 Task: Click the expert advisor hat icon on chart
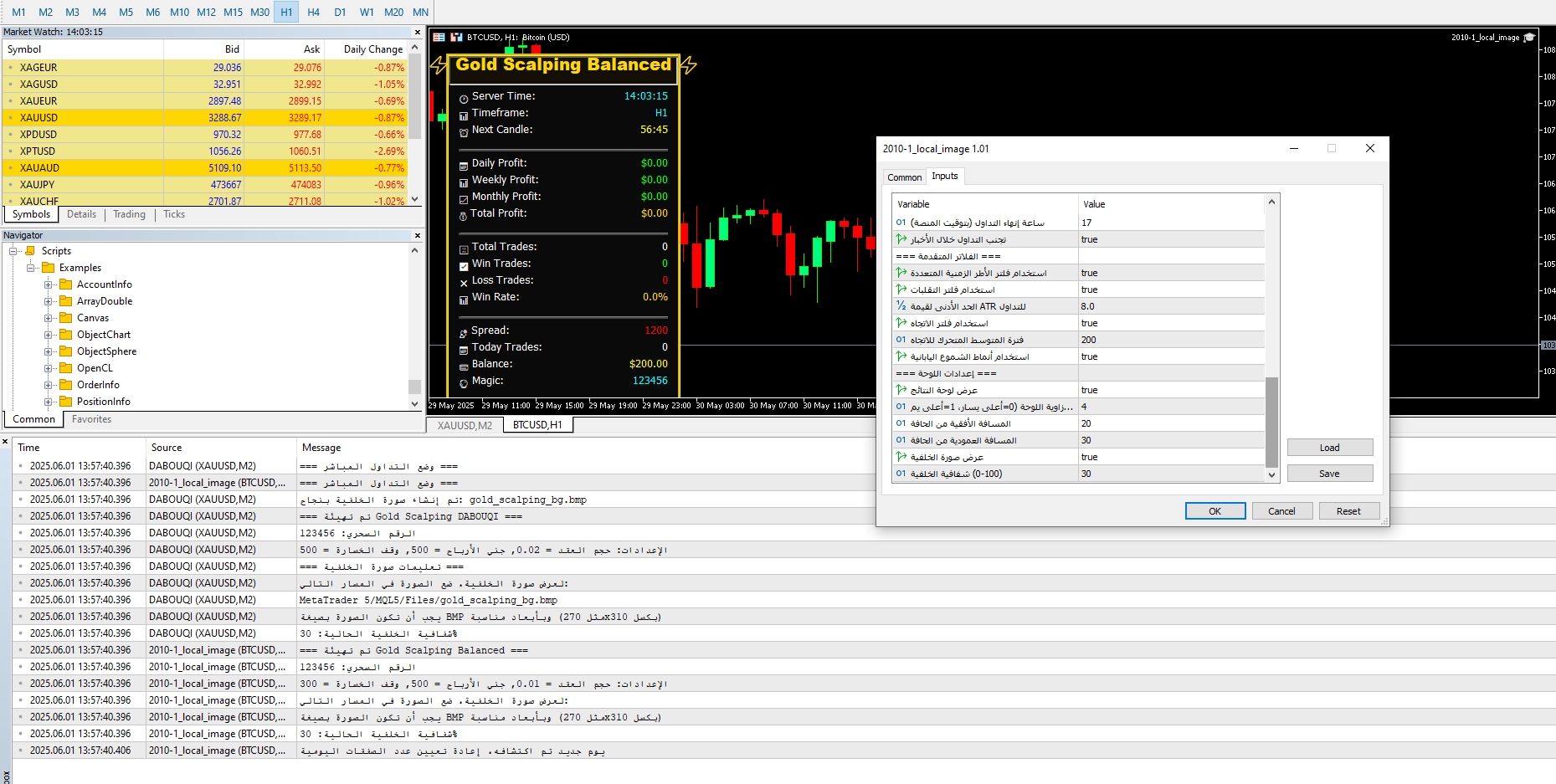1529,37
